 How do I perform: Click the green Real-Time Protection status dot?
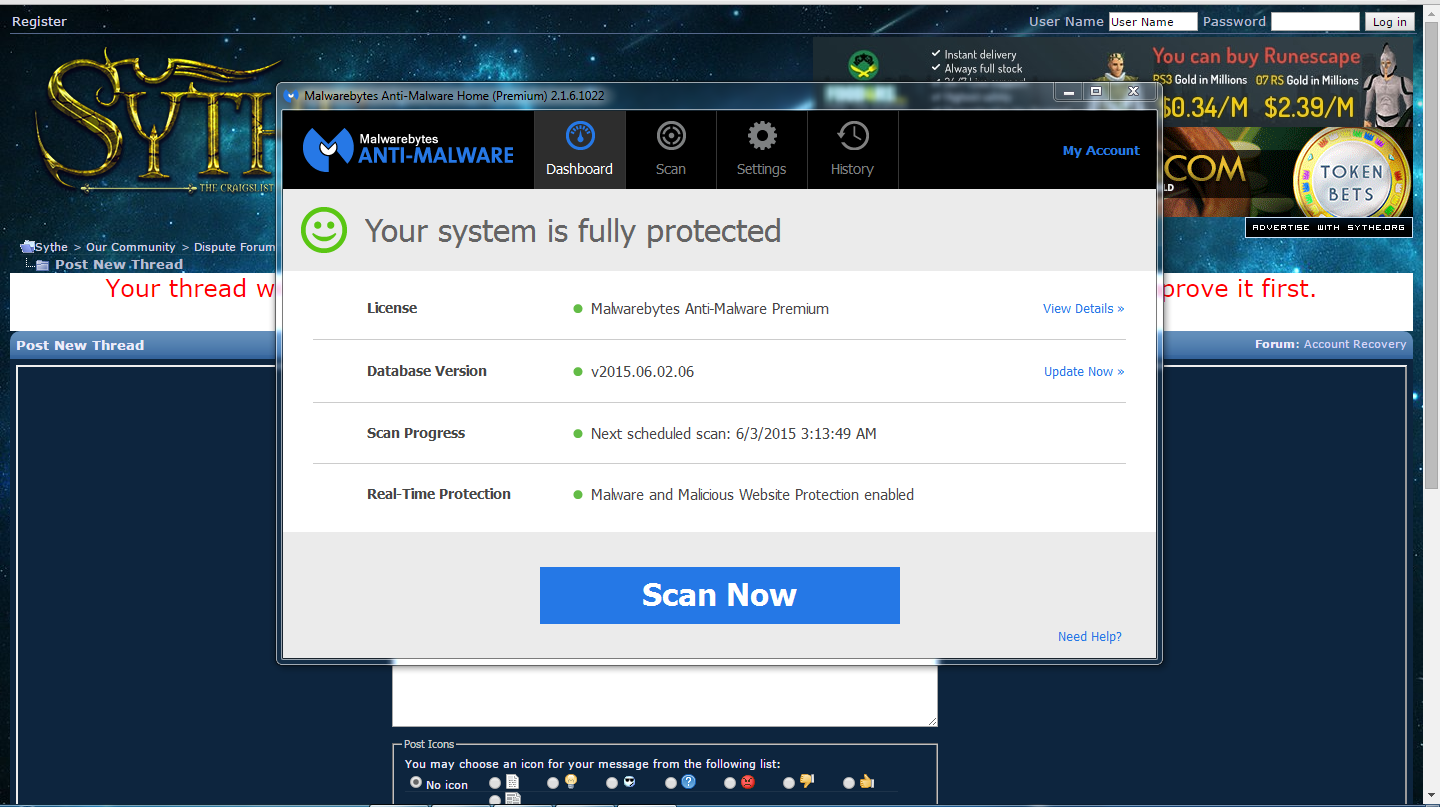click(578, 495)
